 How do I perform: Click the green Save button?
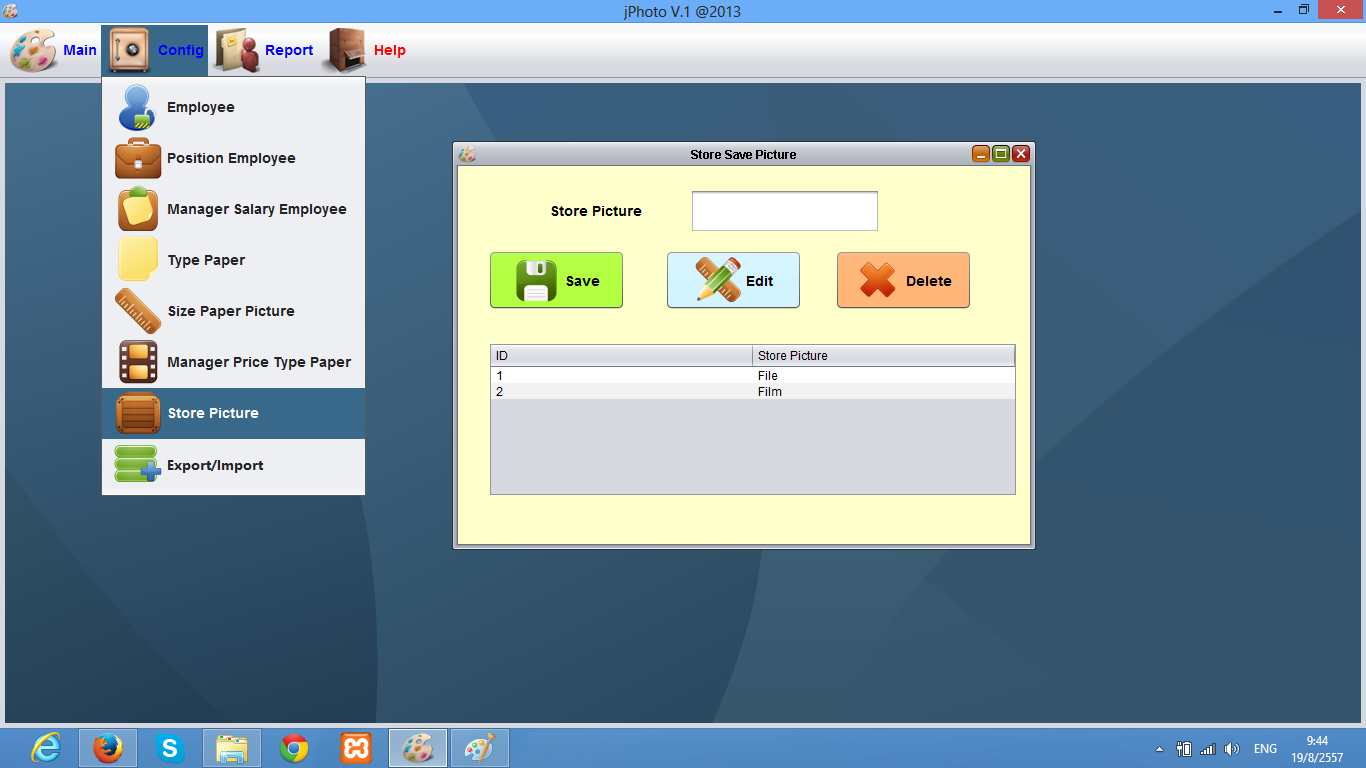coord(556,280)
